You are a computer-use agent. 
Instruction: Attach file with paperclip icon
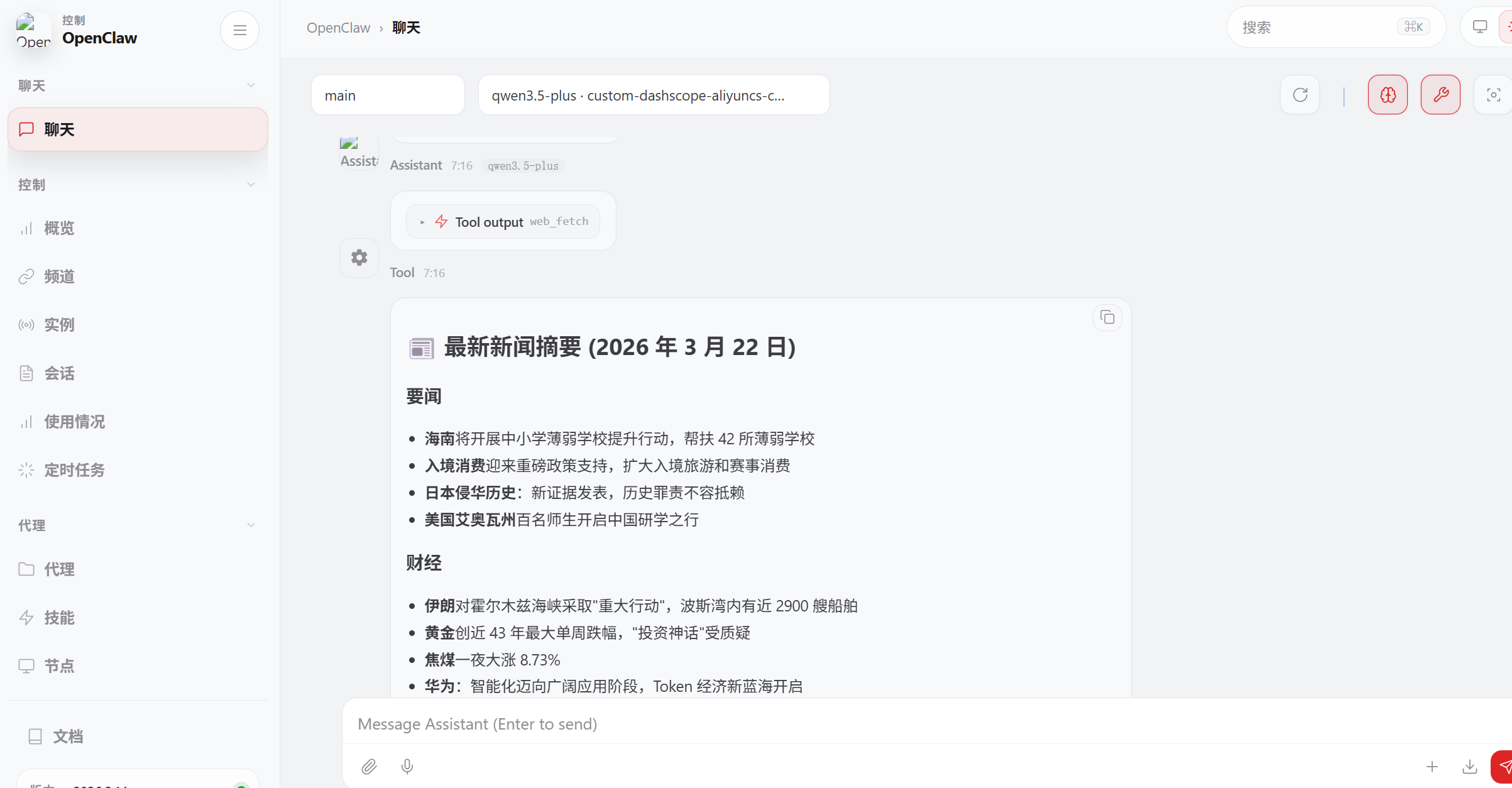coord(369,767)
